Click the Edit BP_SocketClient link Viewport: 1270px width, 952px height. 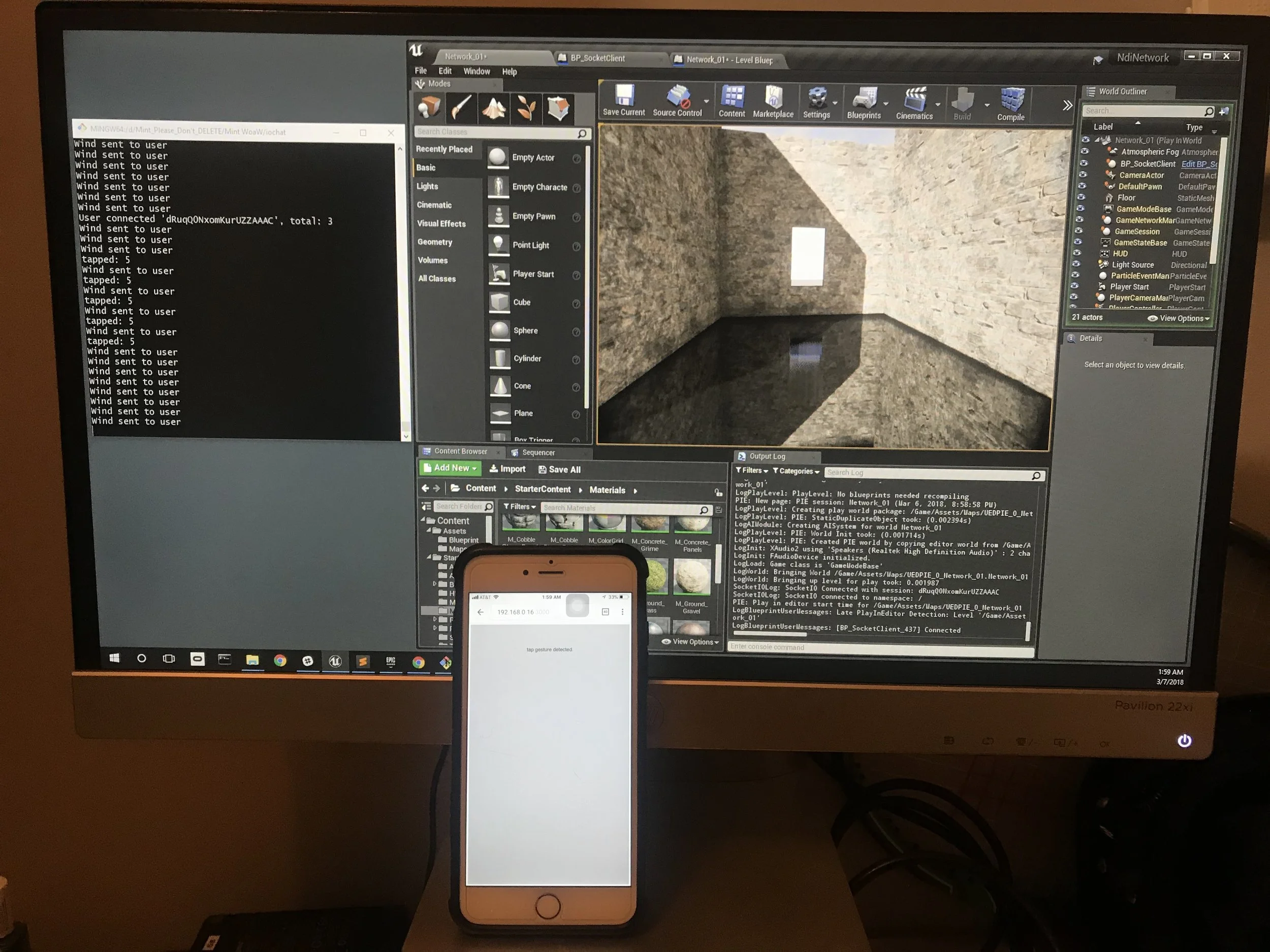tap(1199, 164)
